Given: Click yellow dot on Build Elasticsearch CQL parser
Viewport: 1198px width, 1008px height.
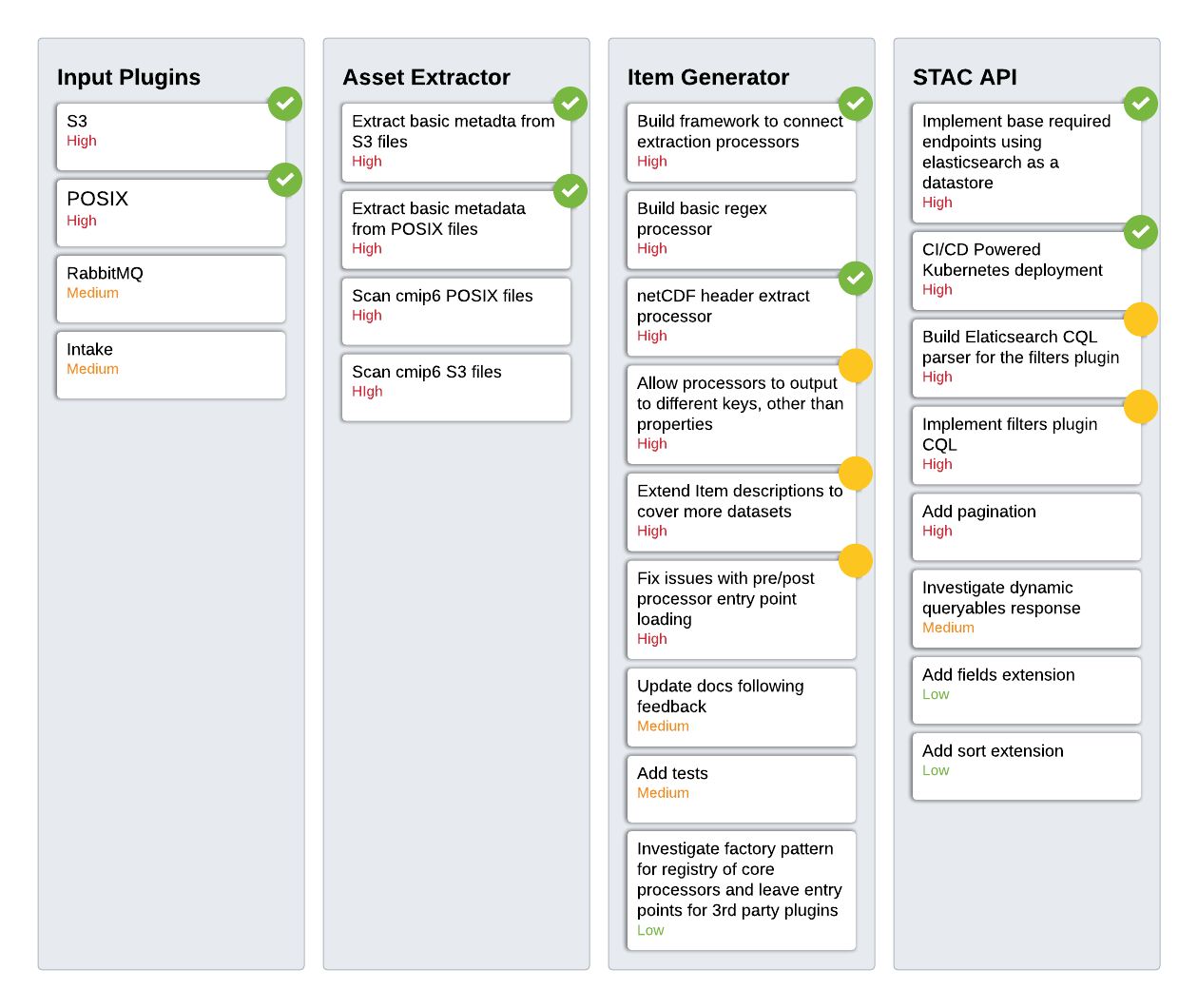Looking at the screenshot, I should coord(1141,320).
